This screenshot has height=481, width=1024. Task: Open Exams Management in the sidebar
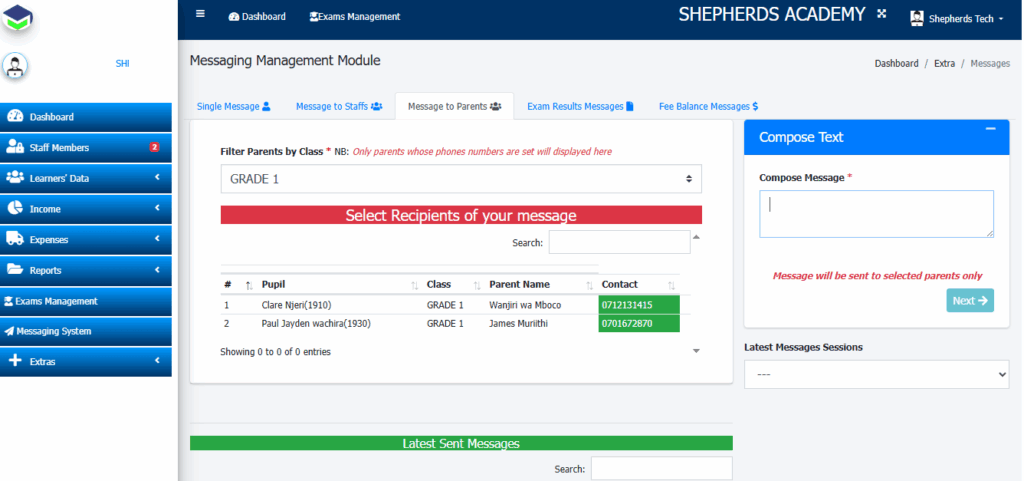pyautogui.click(x=86, y=301)
